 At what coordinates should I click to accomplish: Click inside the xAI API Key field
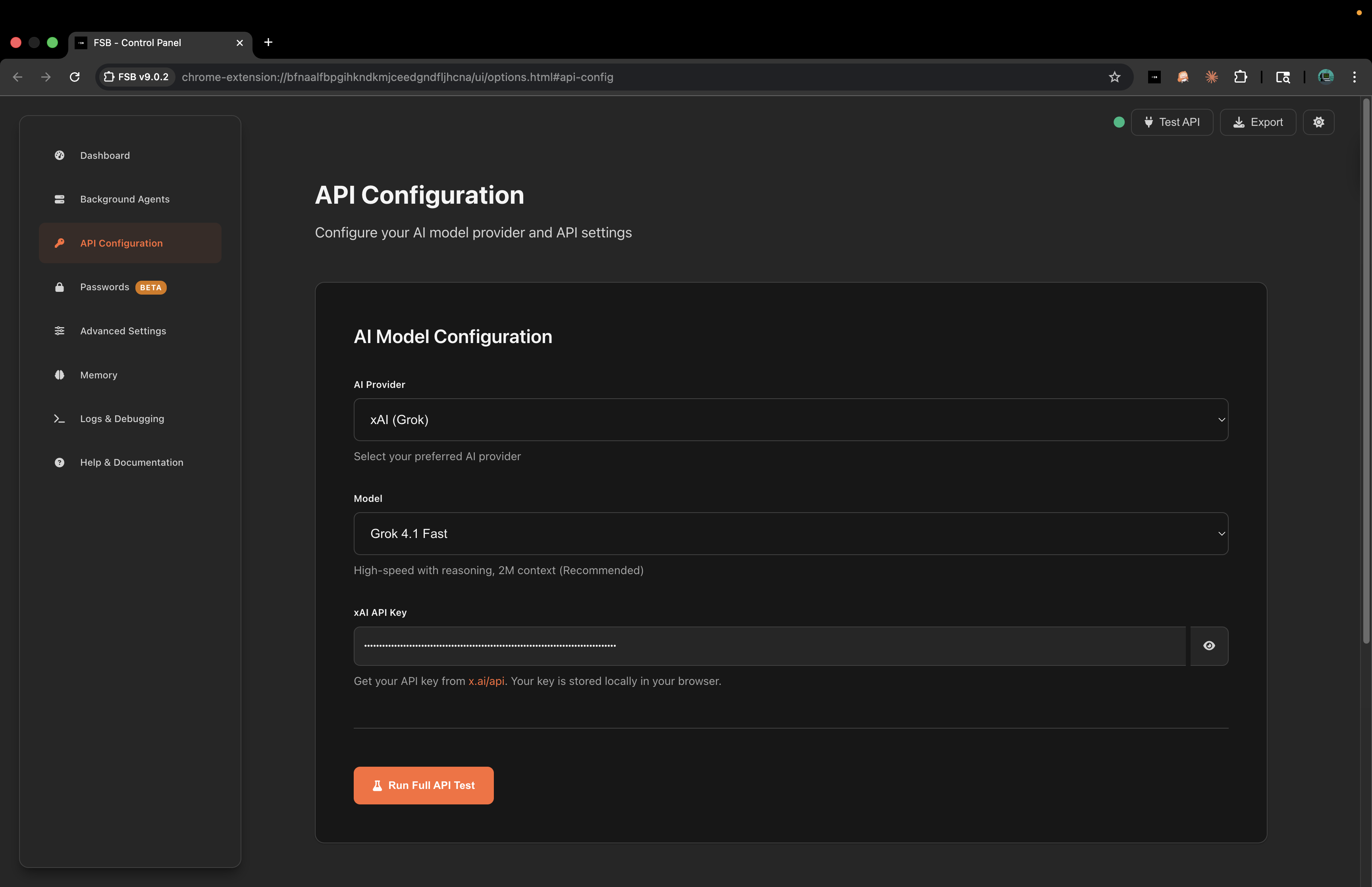[x=769, y=646]
